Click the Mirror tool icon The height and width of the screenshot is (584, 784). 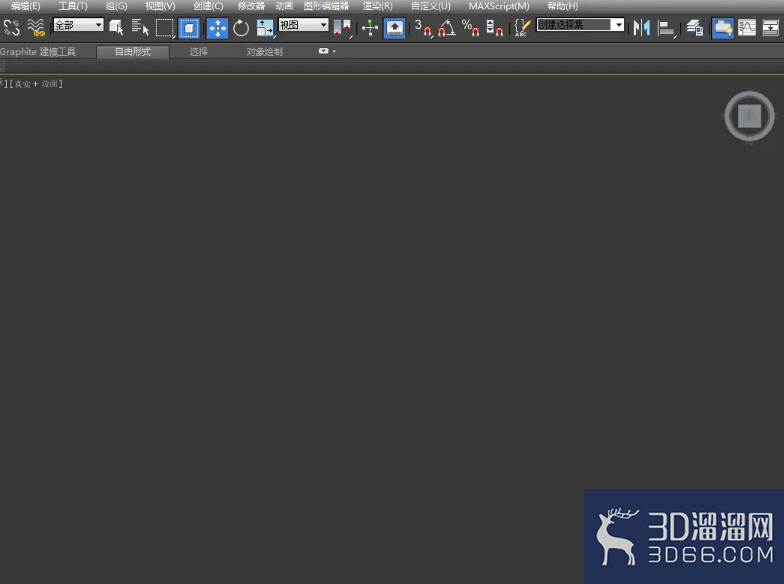642,28
